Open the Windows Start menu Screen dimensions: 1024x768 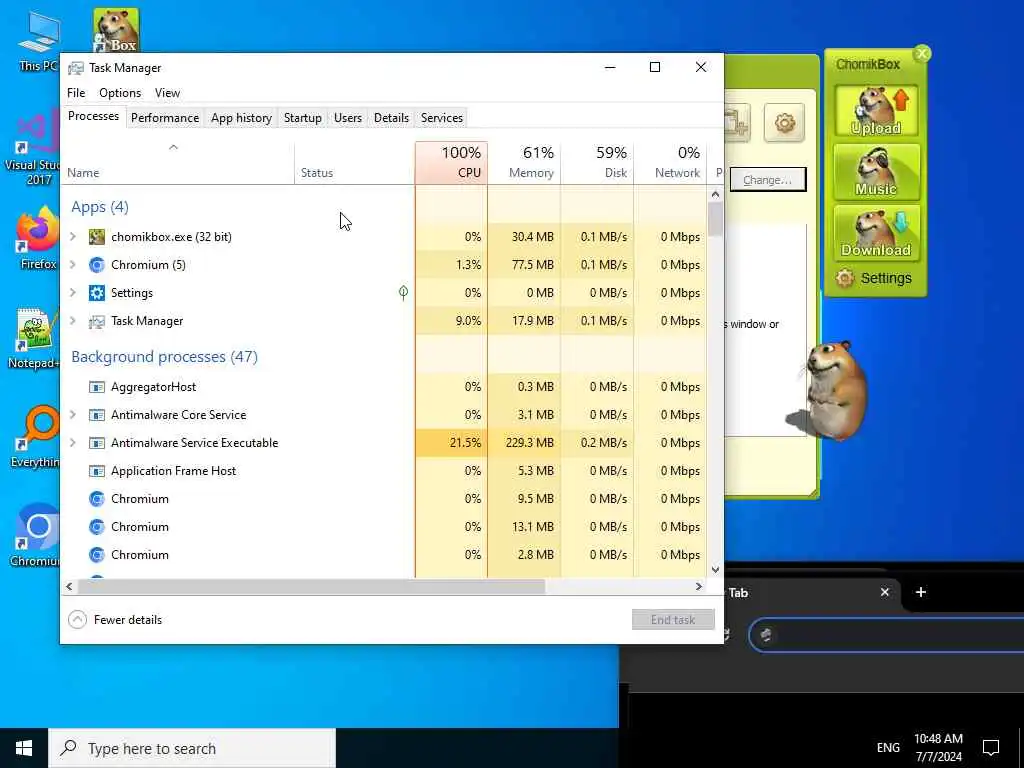24,748
